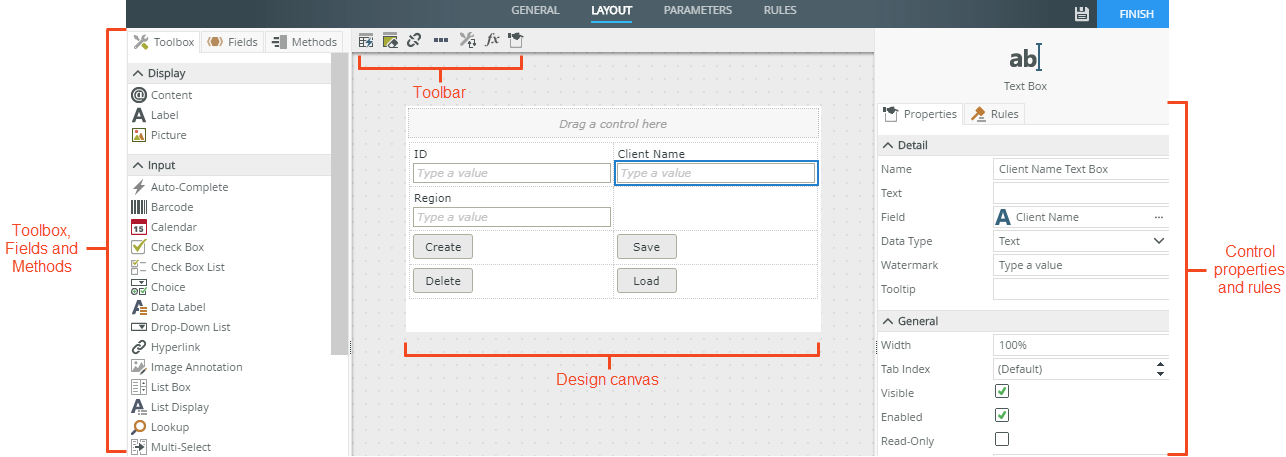
Task: Switch to the Parameters step
Action: (x=698, y=11)
